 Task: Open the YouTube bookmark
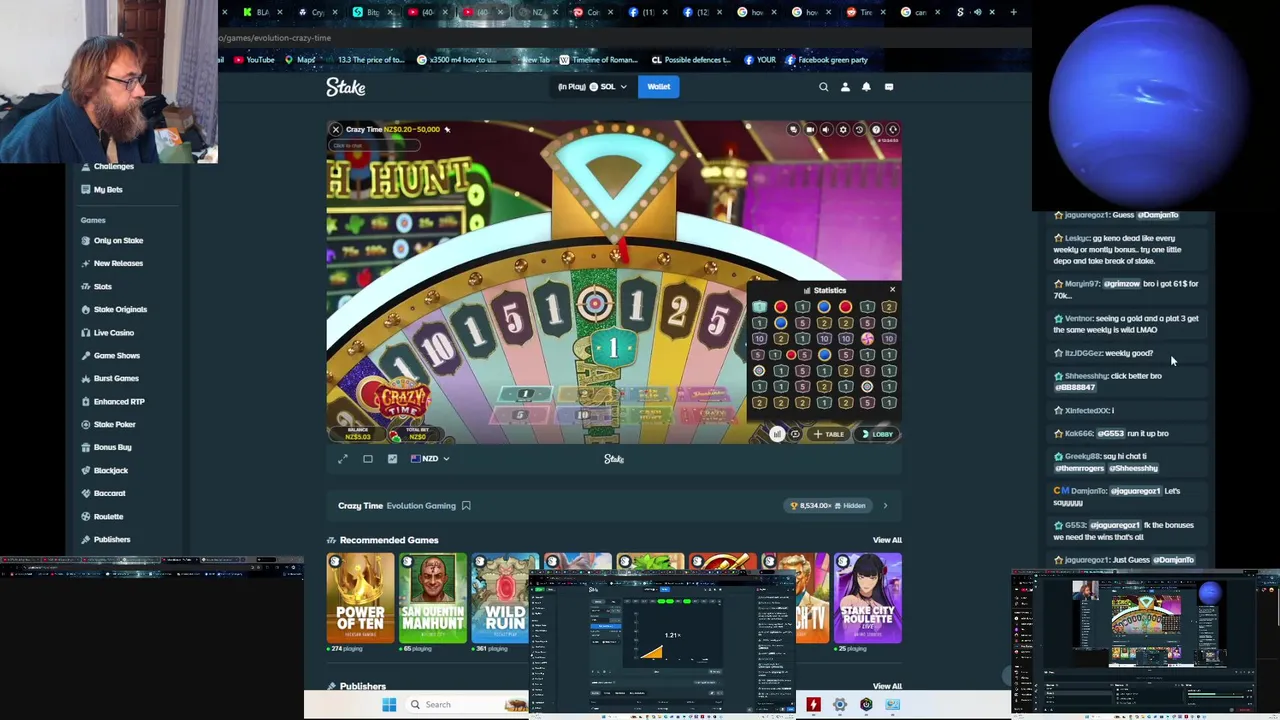(x=254, y=60)
